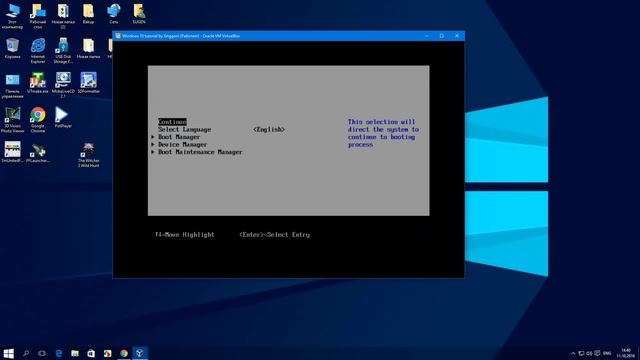Select the PotPlayer desktop icon

click(x=63, y=118)
